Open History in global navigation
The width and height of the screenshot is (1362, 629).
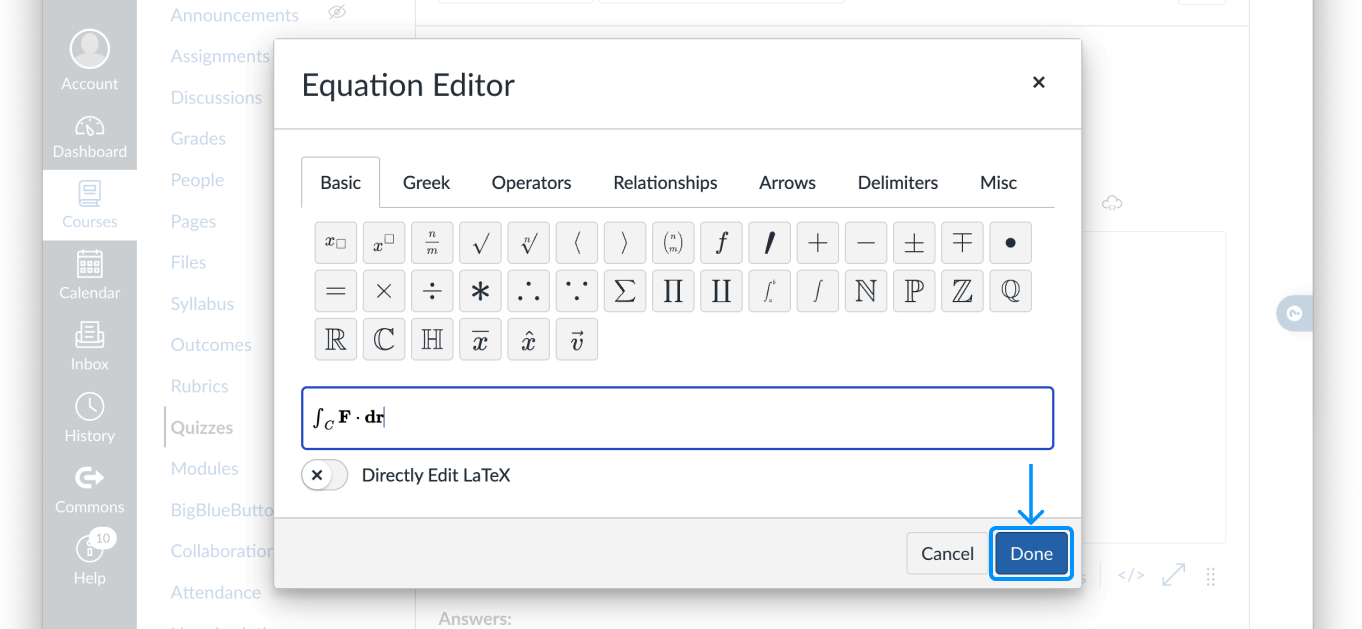click(90, 418)
